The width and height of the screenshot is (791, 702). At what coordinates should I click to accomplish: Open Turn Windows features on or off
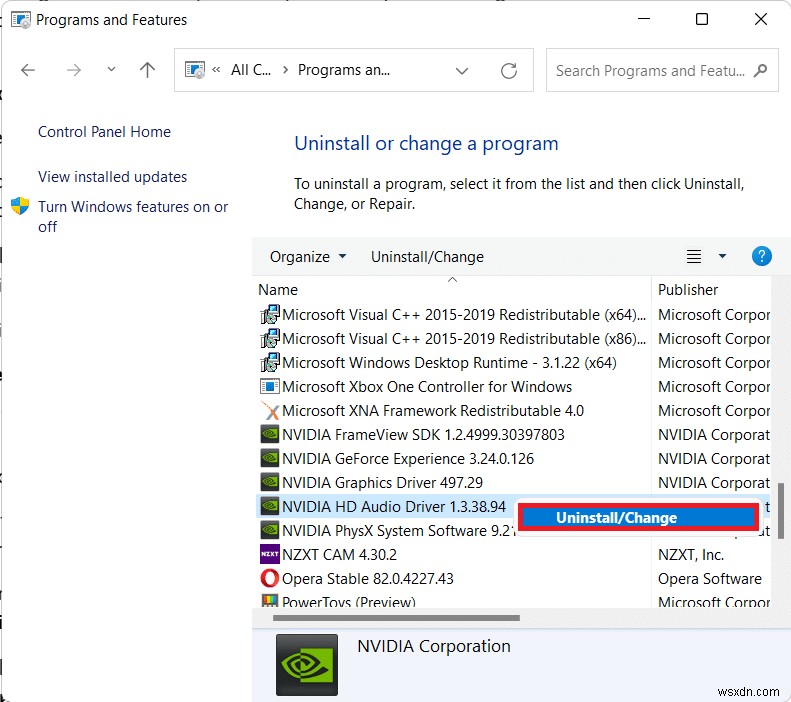coord(133,216)
